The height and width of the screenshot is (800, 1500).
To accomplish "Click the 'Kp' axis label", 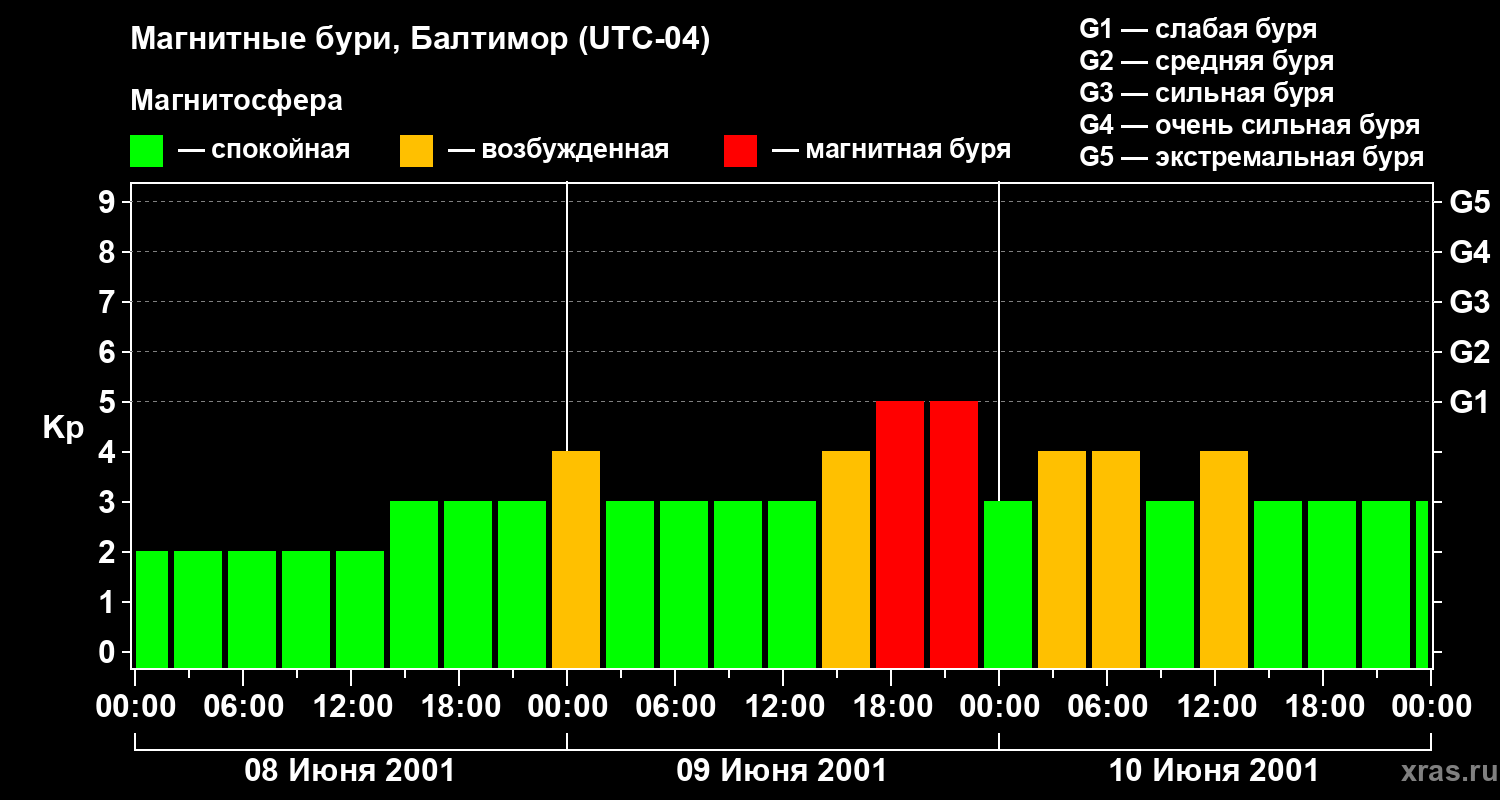I will [x=63, y=427].
